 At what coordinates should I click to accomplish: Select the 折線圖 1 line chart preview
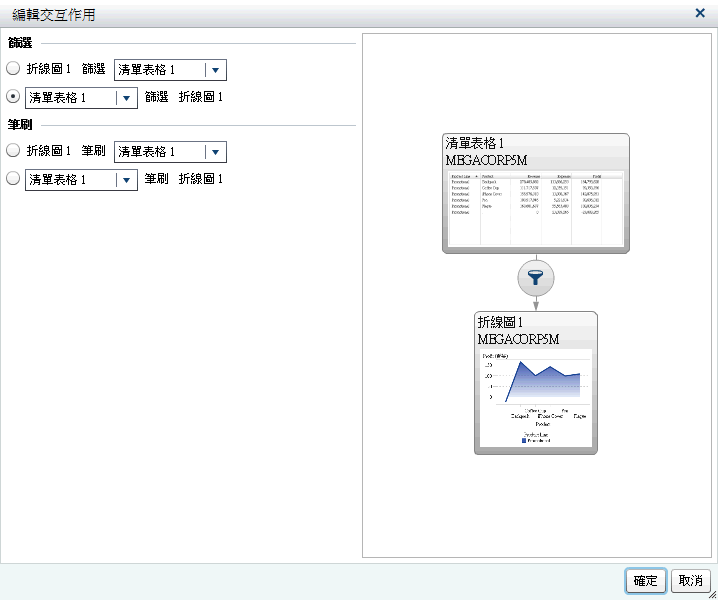[x=536, y=395]
